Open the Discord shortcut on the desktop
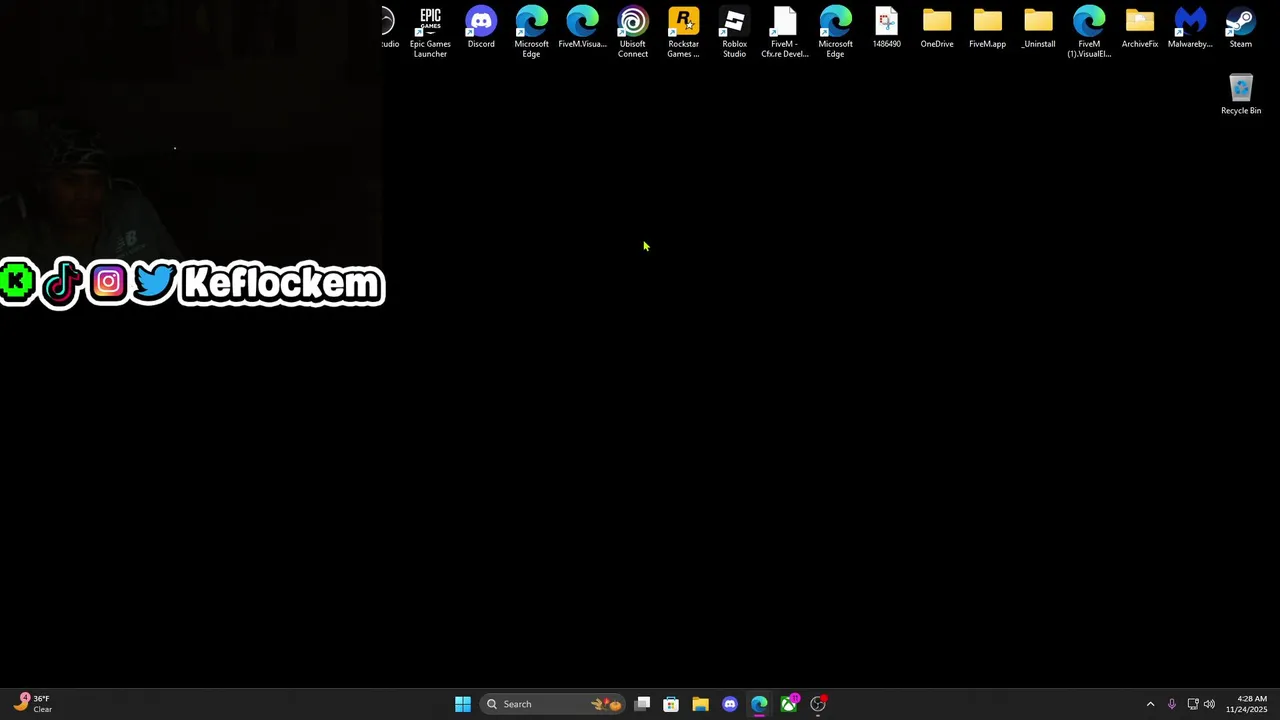The height and width of the screenshot is (720, 1280). point(481,28)
